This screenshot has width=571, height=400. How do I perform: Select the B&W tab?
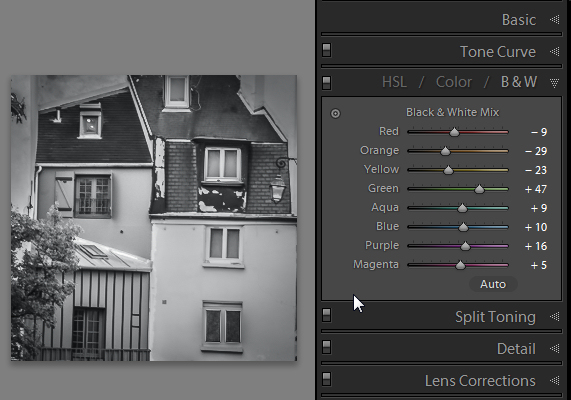click(x=519, y=82)
